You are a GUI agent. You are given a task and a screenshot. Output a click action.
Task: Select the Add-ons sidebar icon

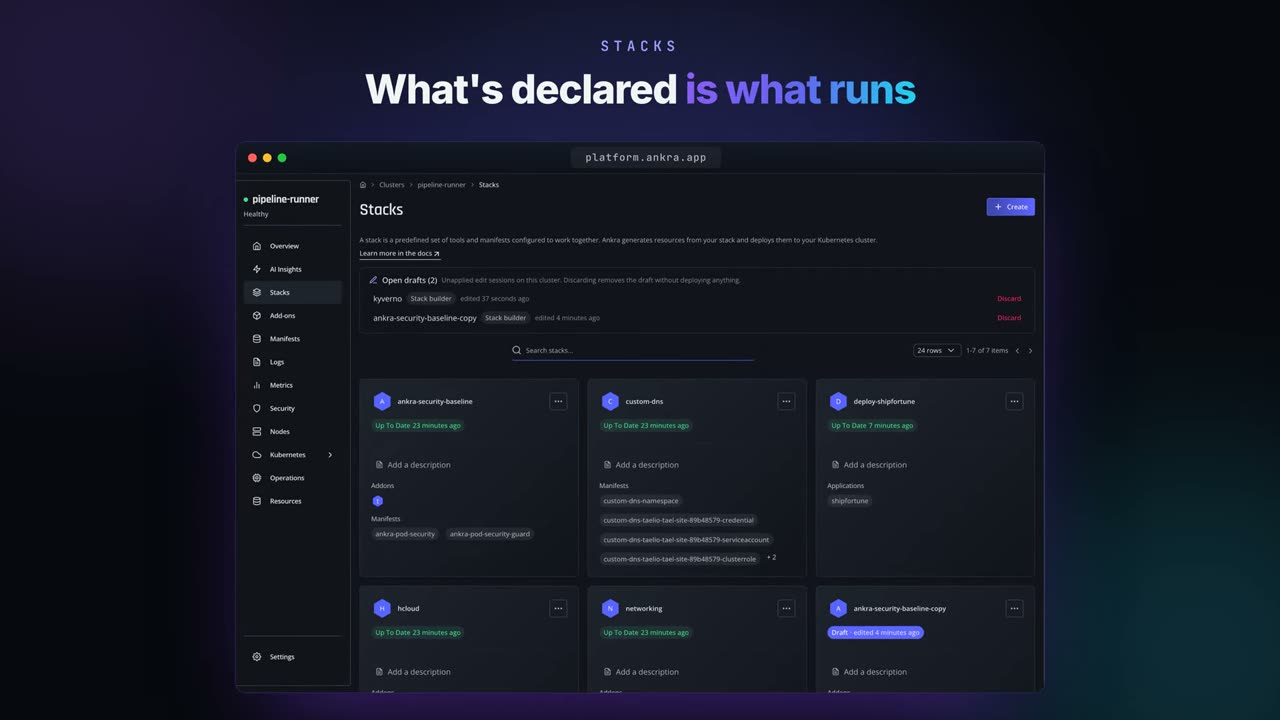[x=257, y=316]
